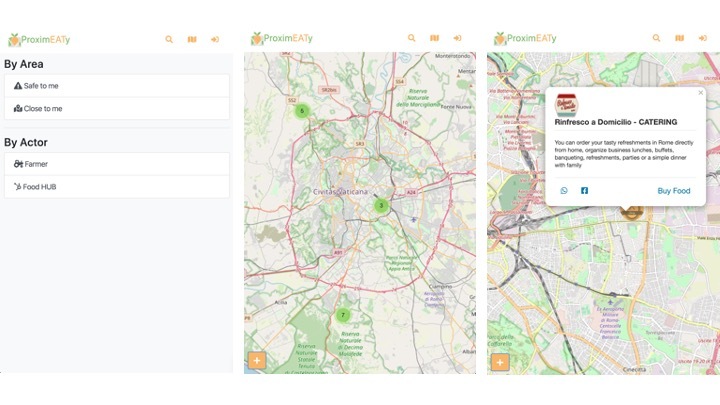This screenshot has height=405, width=720.
Task: Click search icon in left By Area panel header
Action: [x=169, y=39]
